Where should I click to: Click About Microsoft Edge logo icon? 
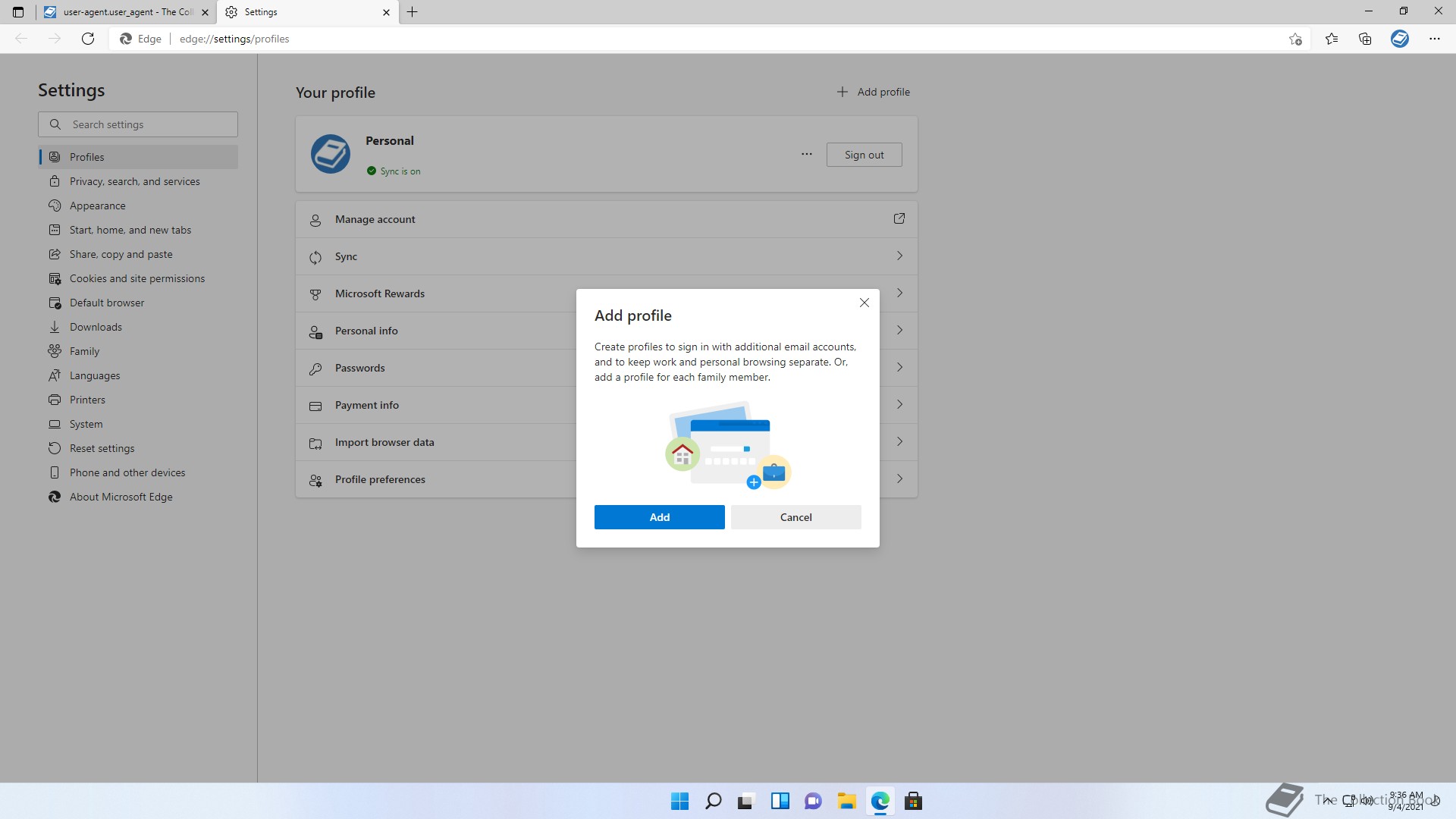coord(55,497)
